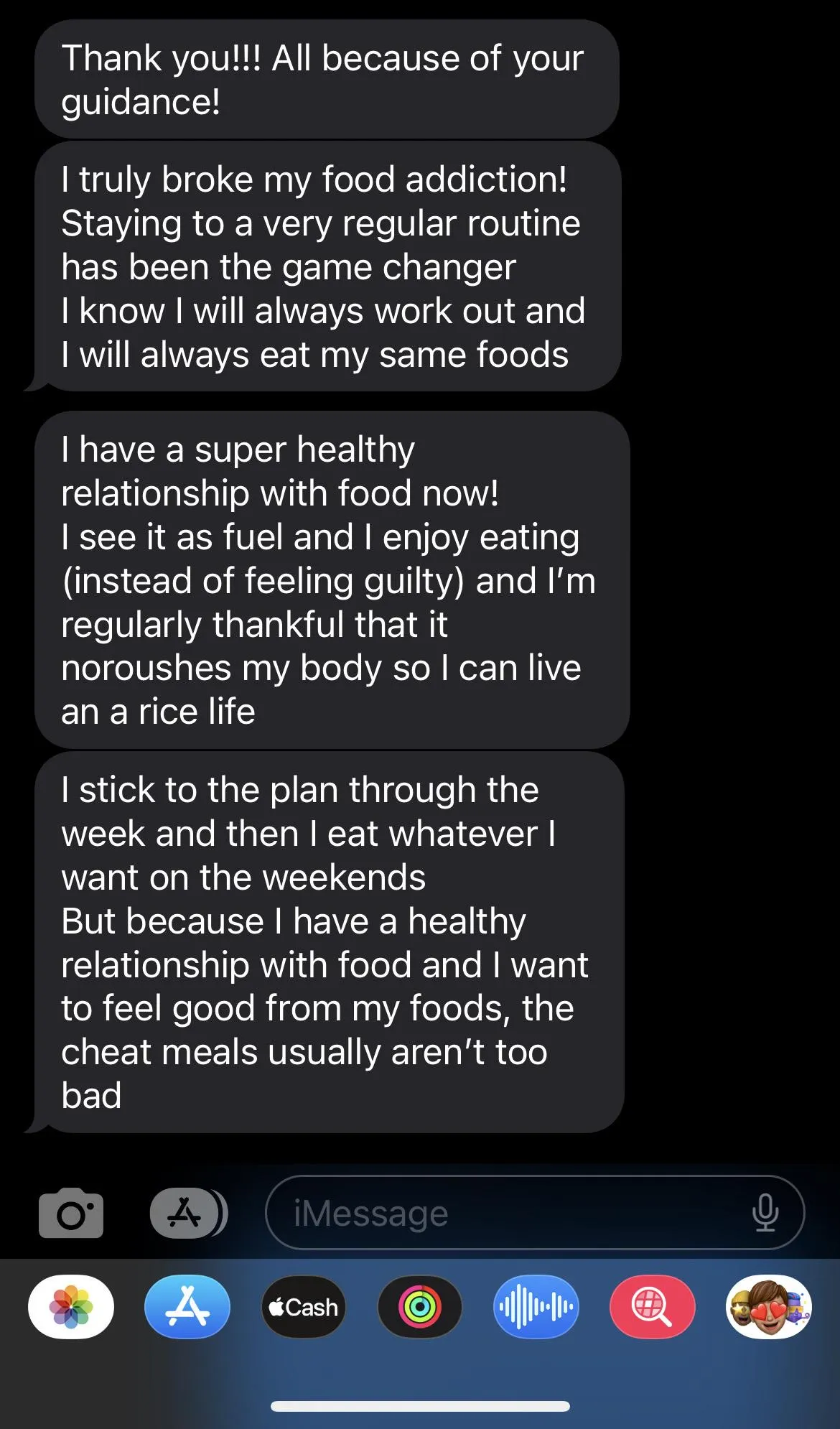Open the #images search app

tap(652, 1307)
